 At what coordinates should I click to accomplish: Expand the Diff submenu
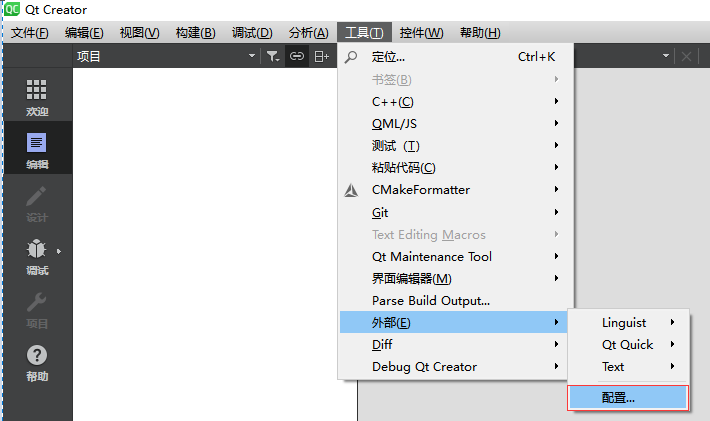(453, 344)
